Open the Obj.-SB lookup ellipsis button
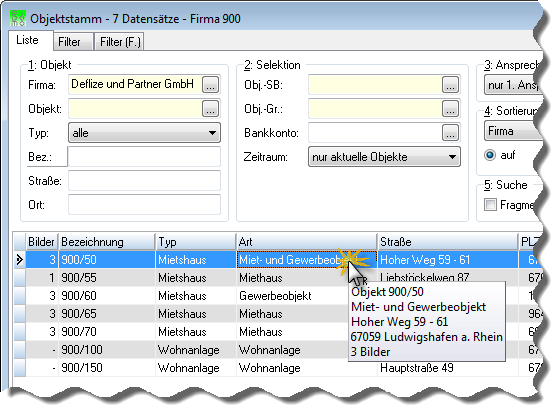560x414 pixels. pyautogui.click(x=450, y=85)
